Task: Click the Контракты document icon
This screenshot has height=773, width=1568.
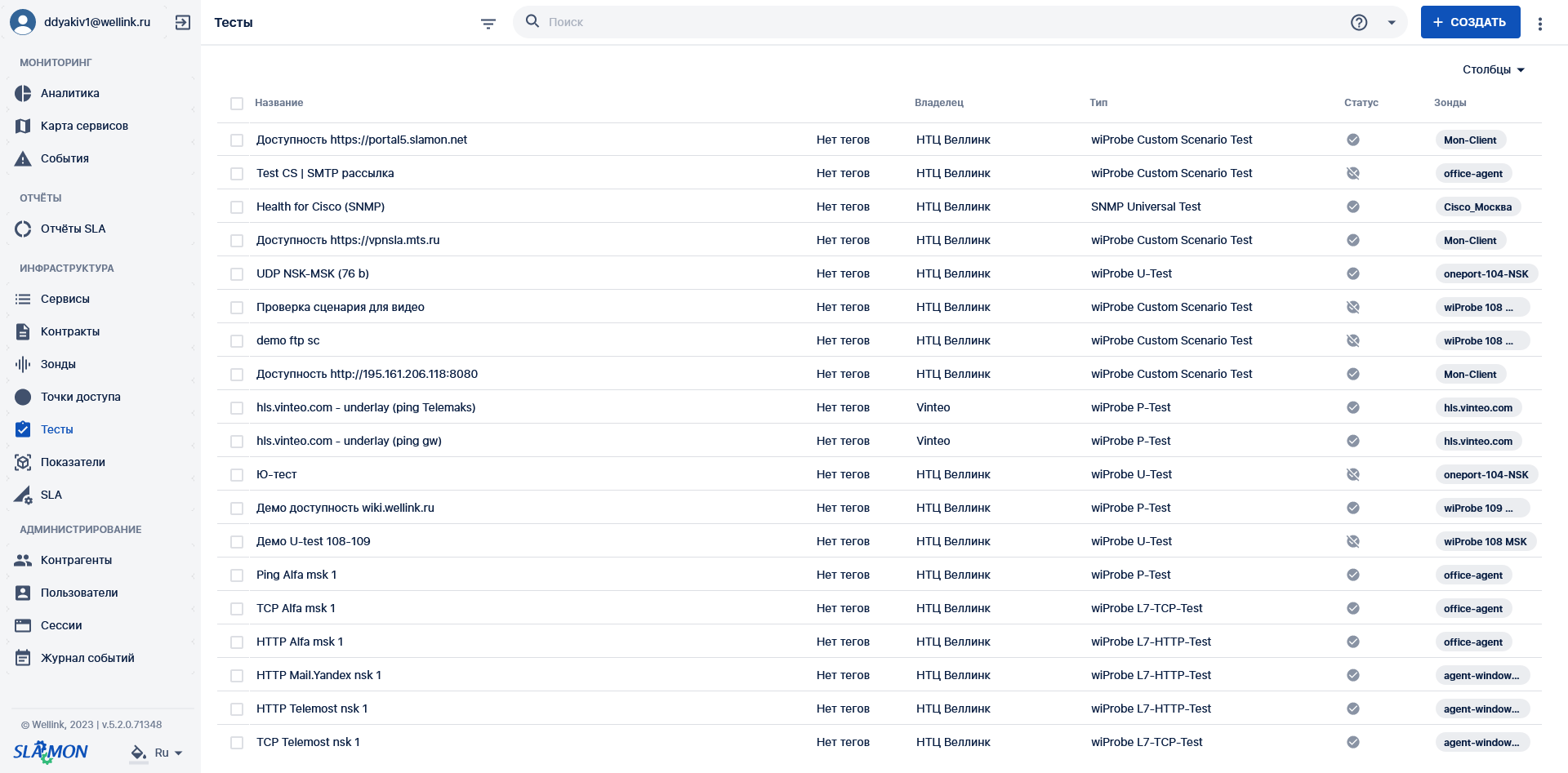Action: (23, 331)
